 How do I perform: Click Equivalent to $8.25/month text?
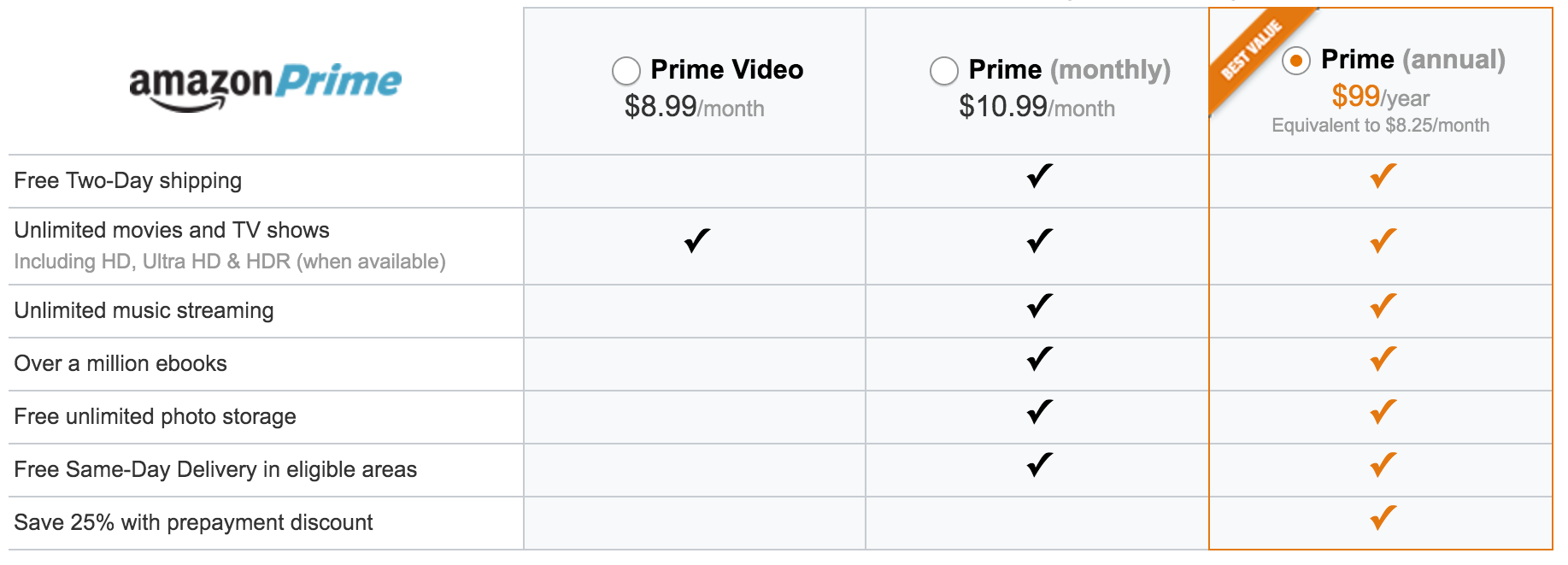point(1380,126)
